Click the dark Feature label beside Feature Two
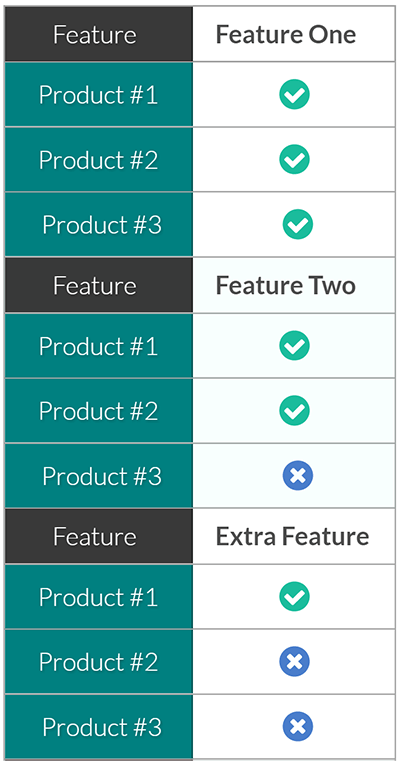 point(99,285)
